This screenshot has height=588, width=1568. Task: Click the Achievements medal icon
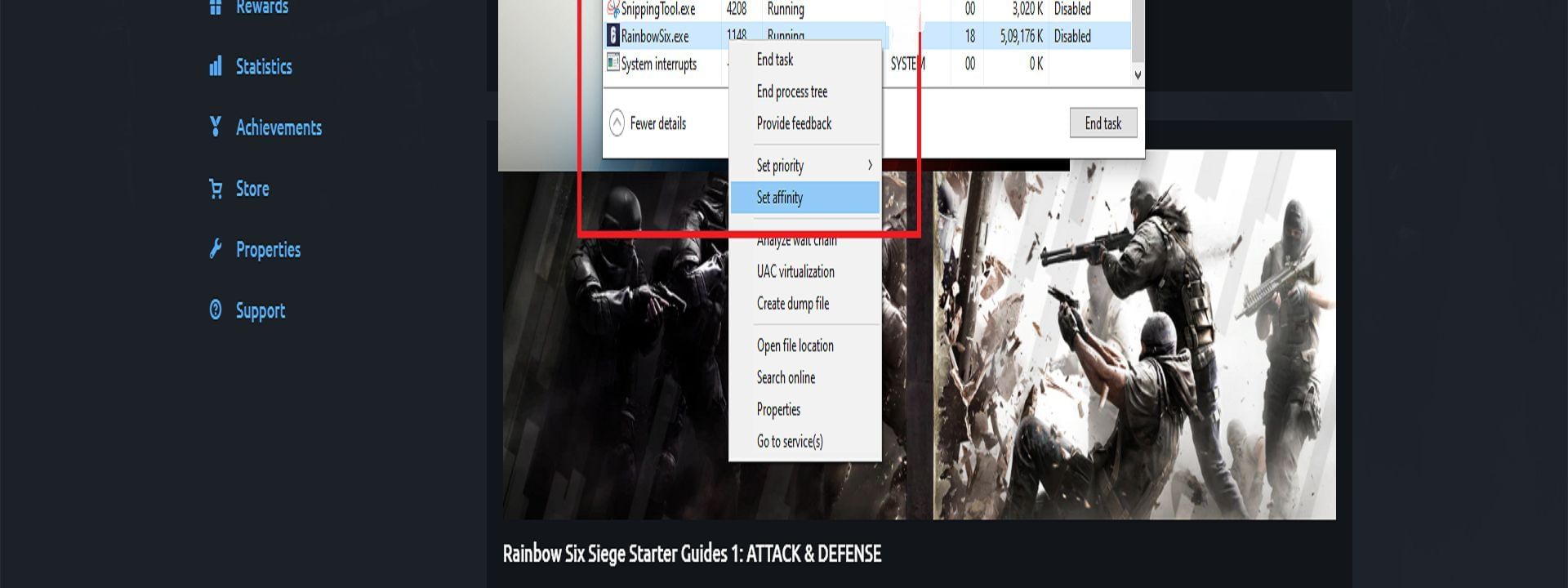pos(216,127)
